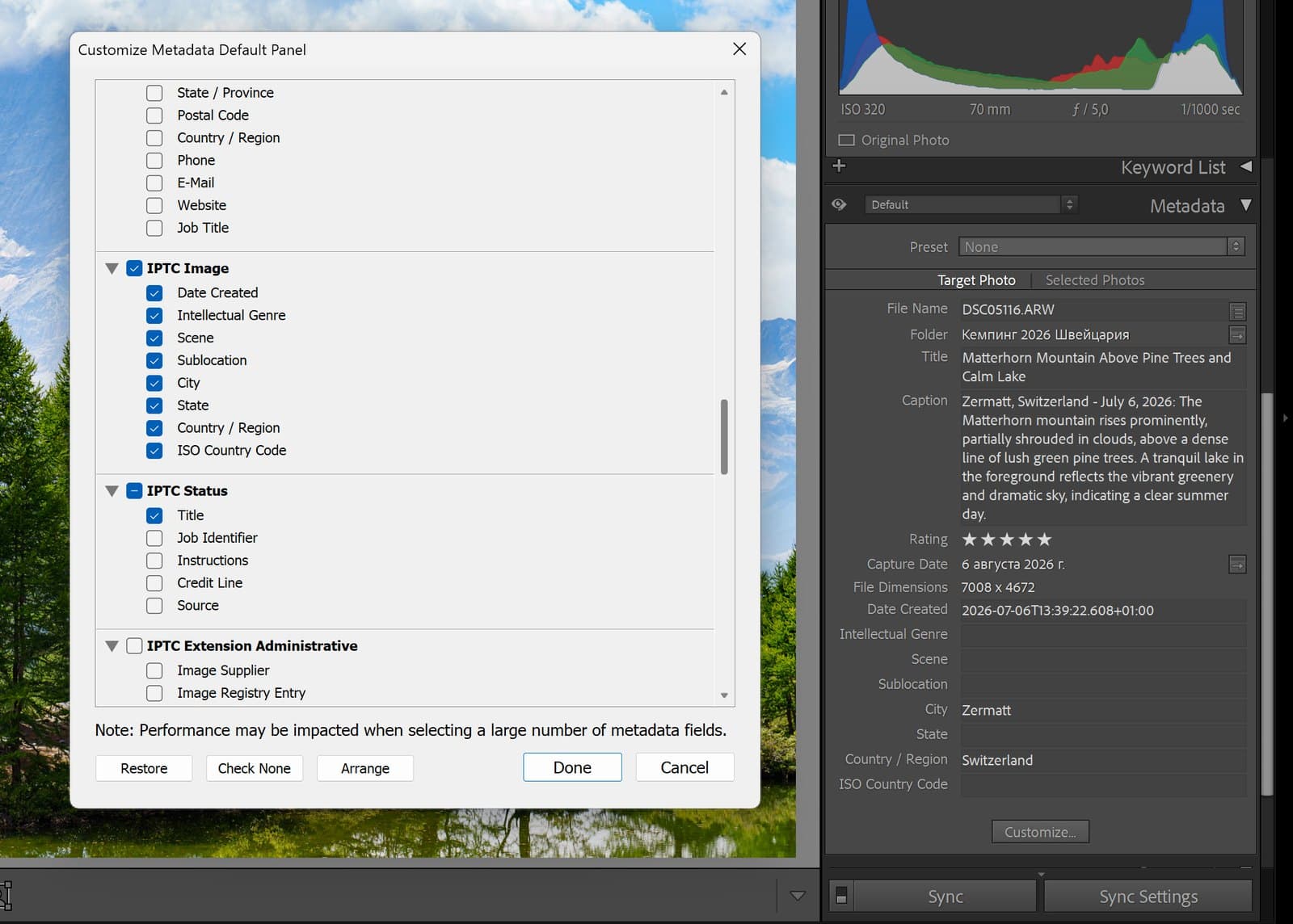Click the Check None button

pyautogui.click(x=254, y=768)
